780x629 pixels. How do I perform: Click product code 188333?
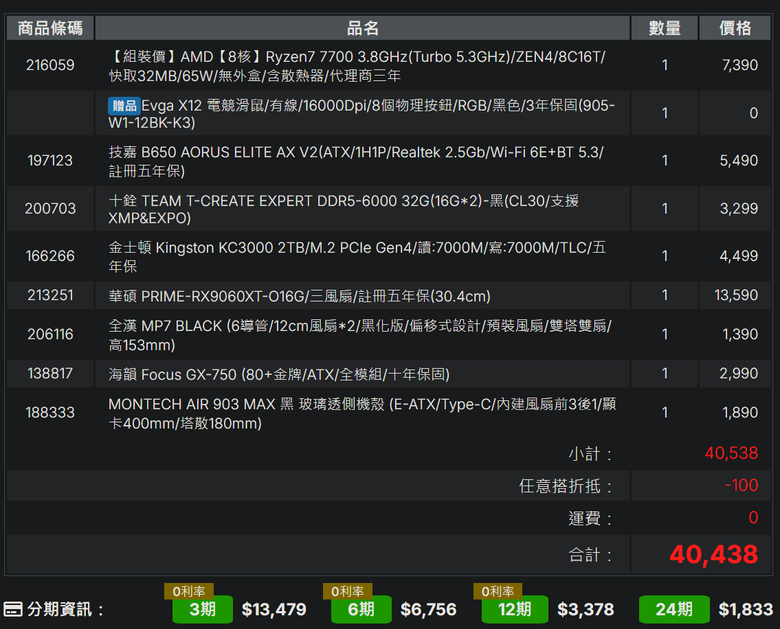coord(50,413)
